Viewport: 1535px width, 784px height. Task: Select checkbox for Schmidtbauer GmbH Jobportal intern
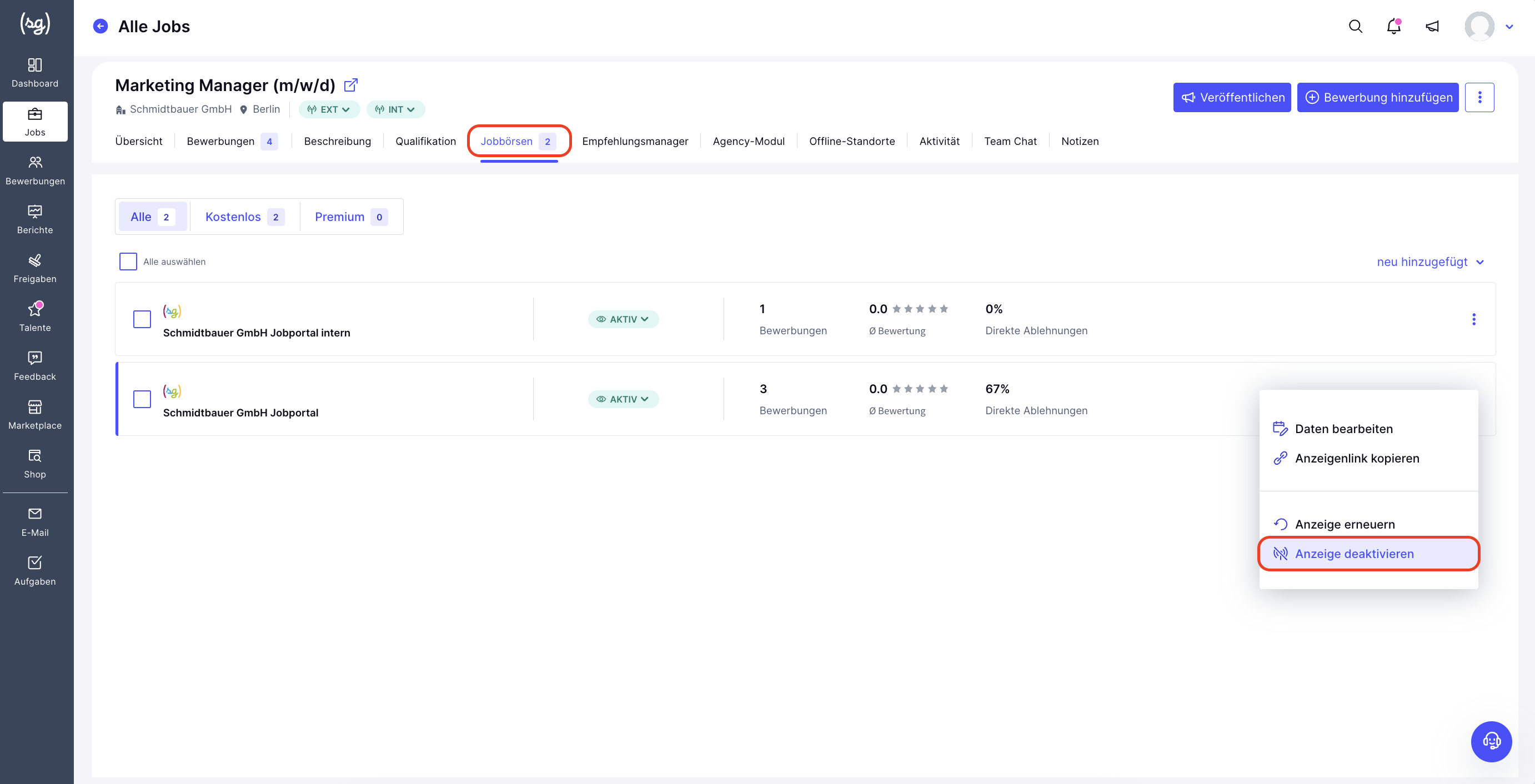[142, 319]
